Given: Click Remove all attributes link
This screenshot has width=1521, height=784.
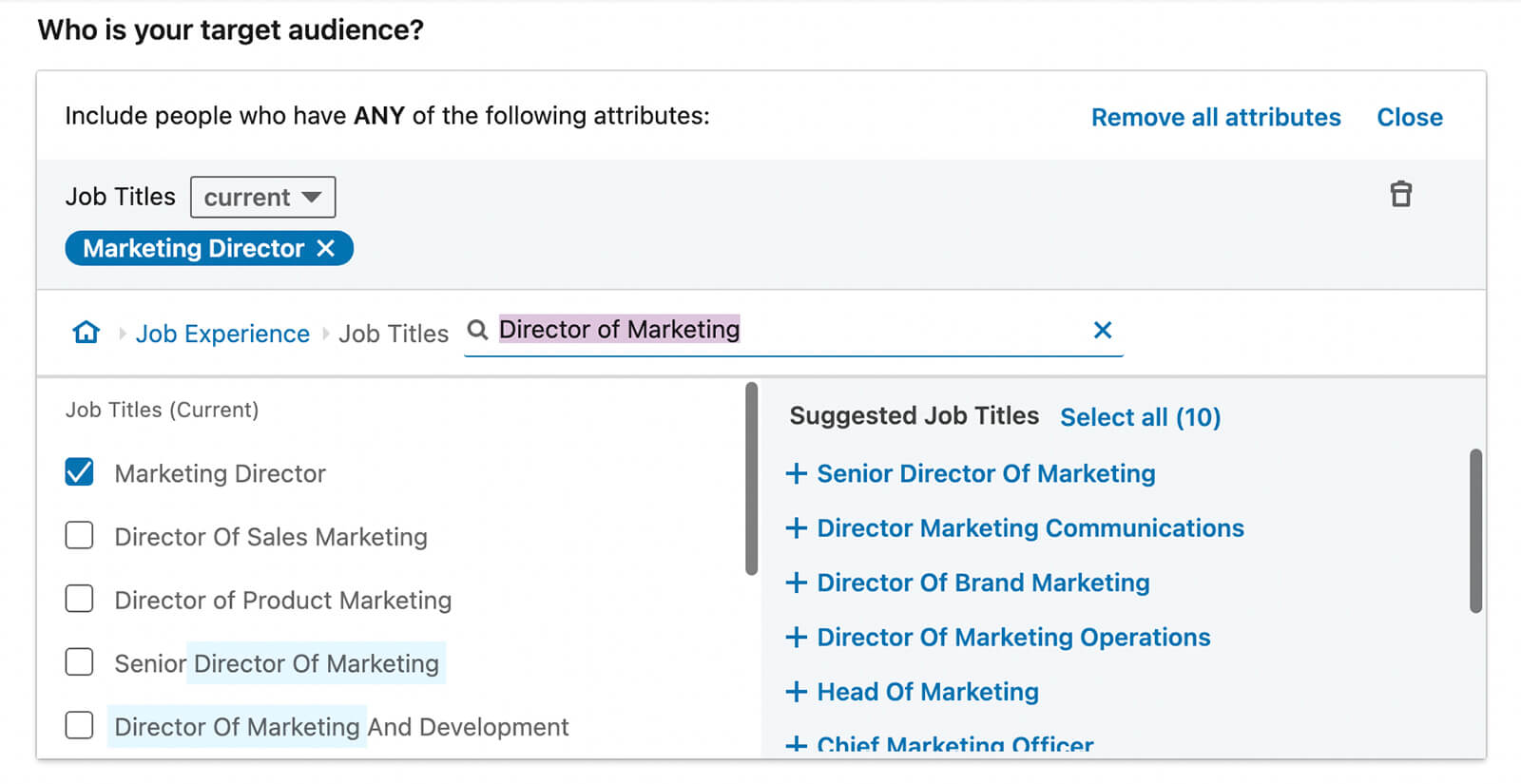Looking at the screenshot, I should pos(1215,117).
